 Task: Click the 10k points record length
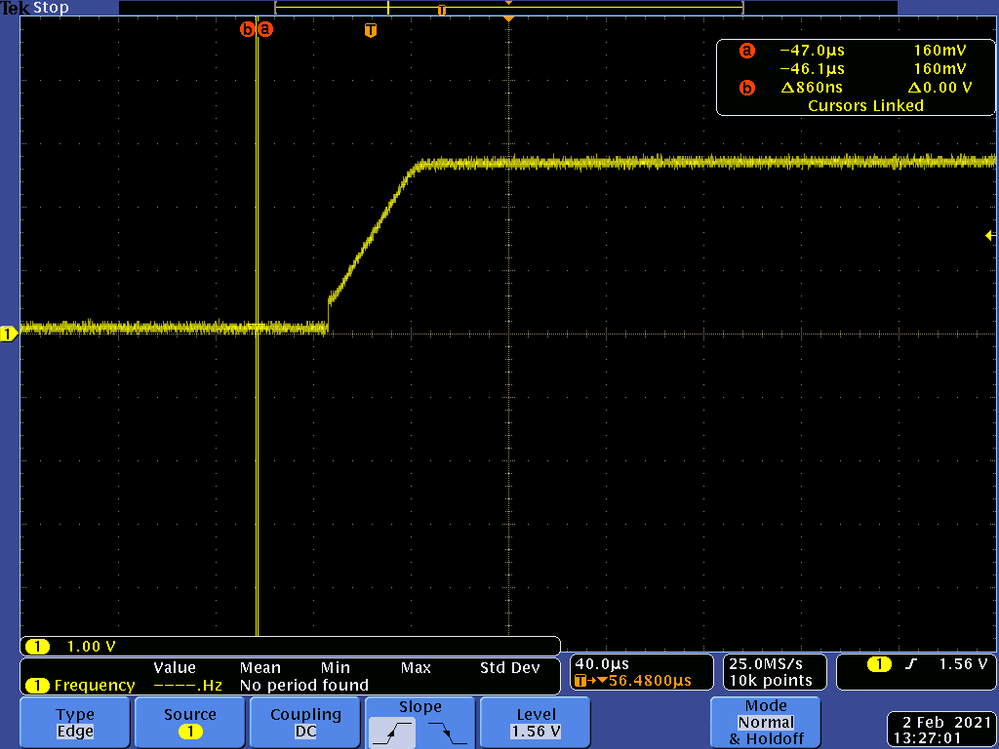pyautogui.click(x=770, y=681)
